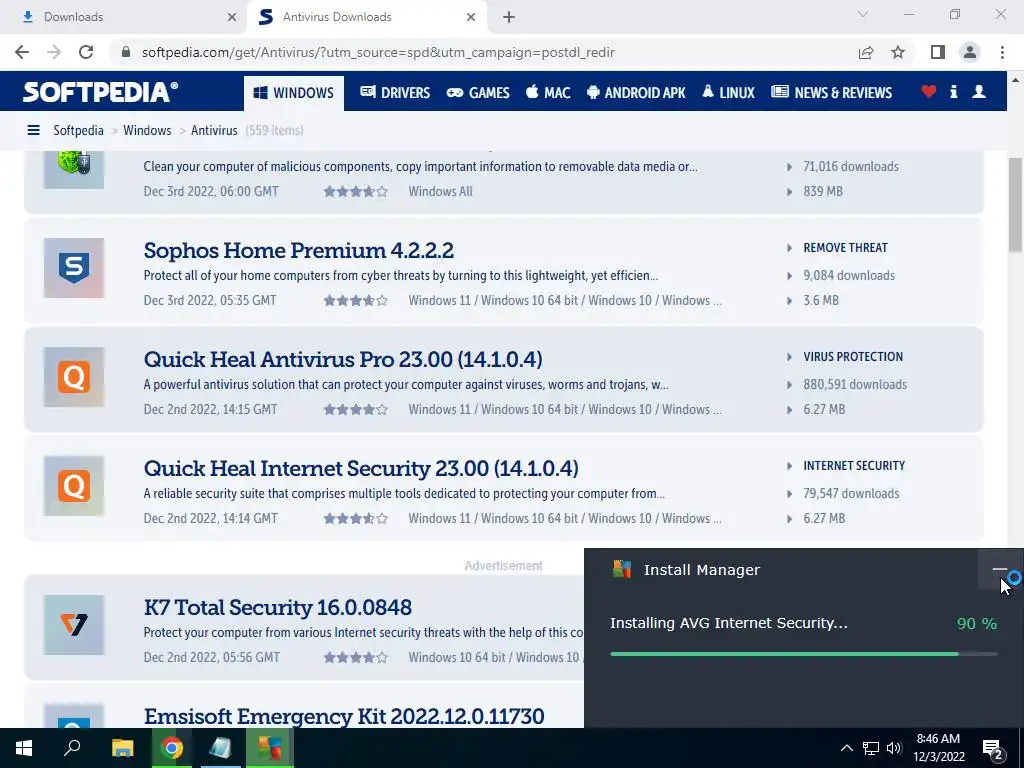Open the Drivers section
Viewport: 1024px width, 768px height.
pyautogui.click(x=395, y=93)
